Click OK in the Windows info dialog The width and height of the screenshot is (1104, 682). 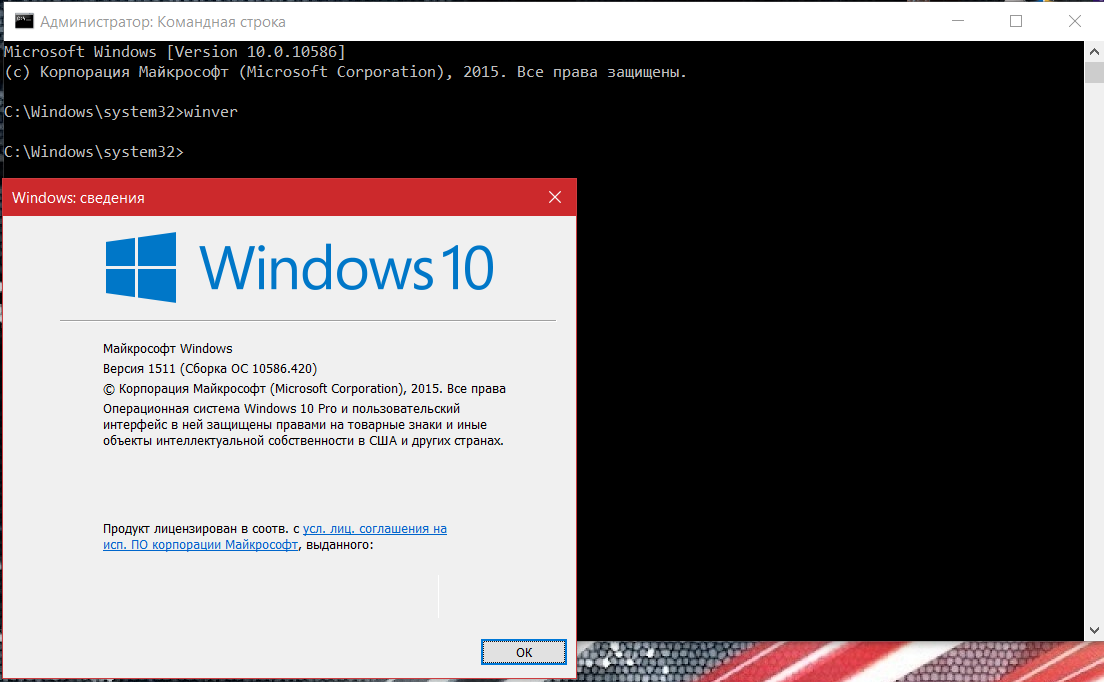524,652
